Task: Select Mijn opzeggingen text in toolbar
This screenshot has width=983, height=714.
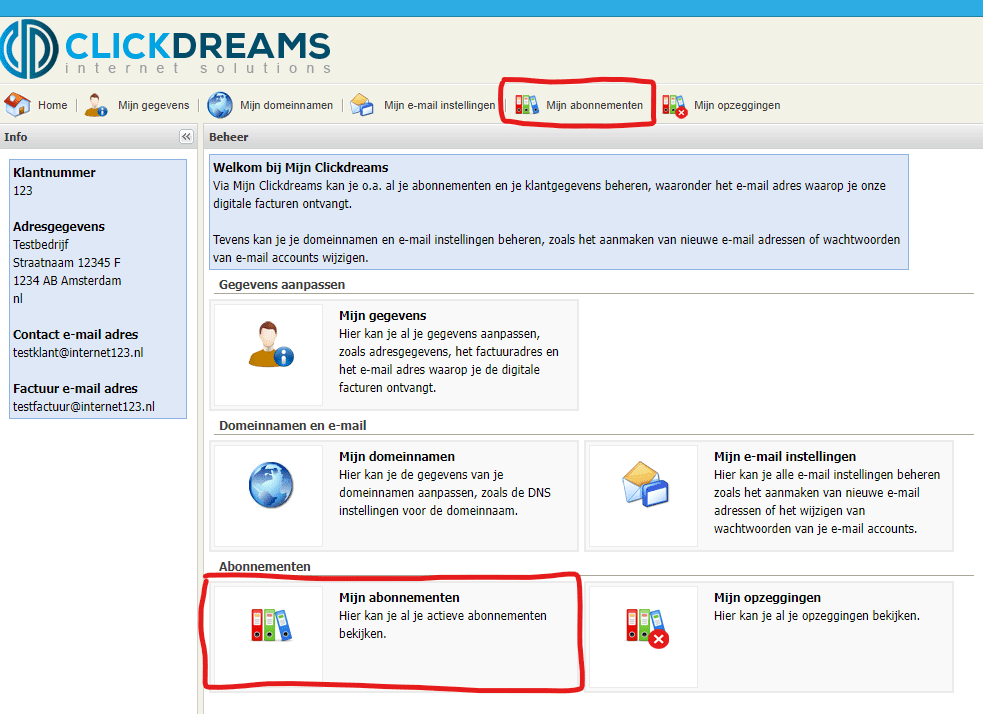Action: click(x=737, y=105)
